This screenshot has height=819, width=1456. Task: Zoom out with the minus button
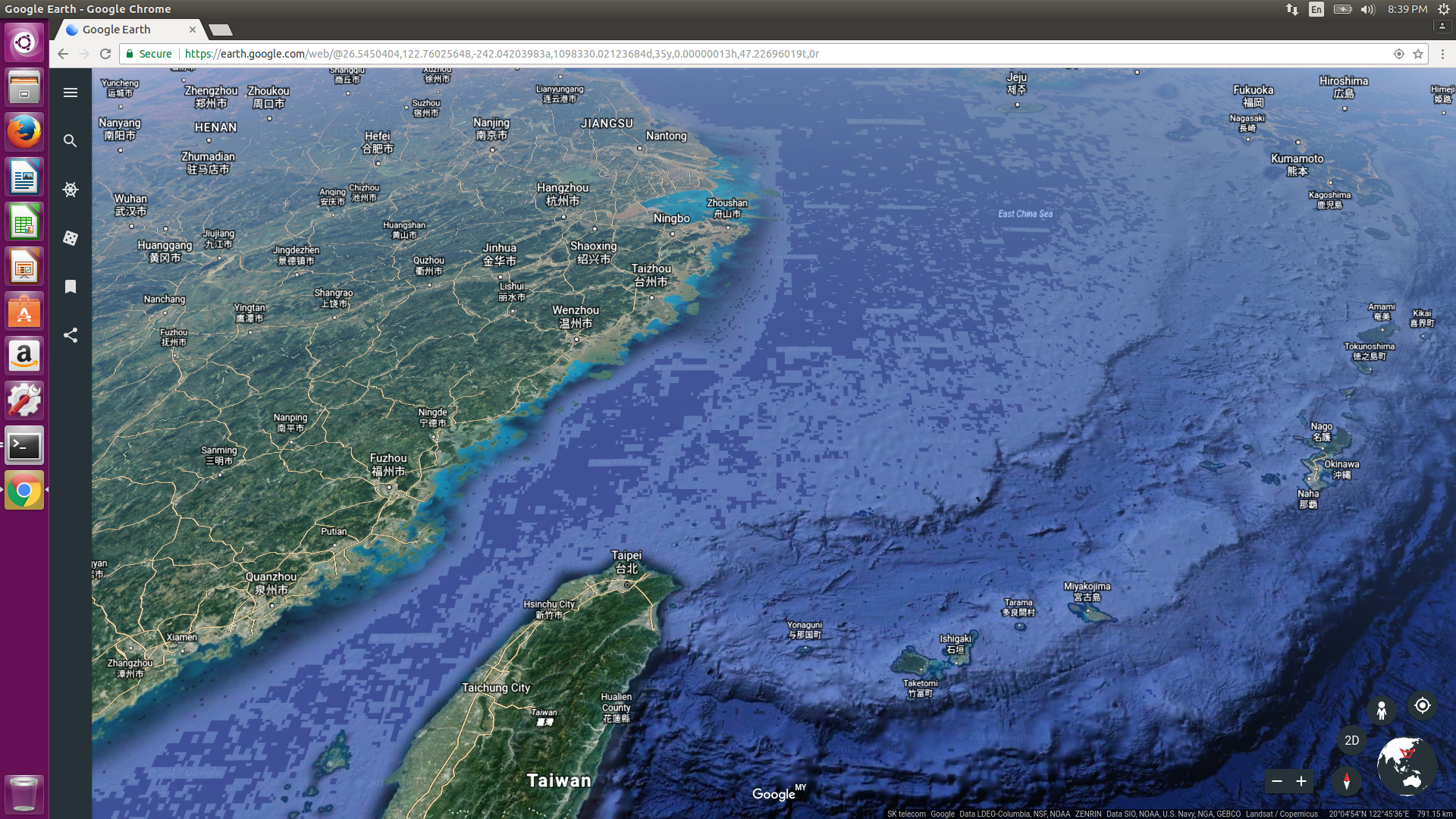[1277, 781]
